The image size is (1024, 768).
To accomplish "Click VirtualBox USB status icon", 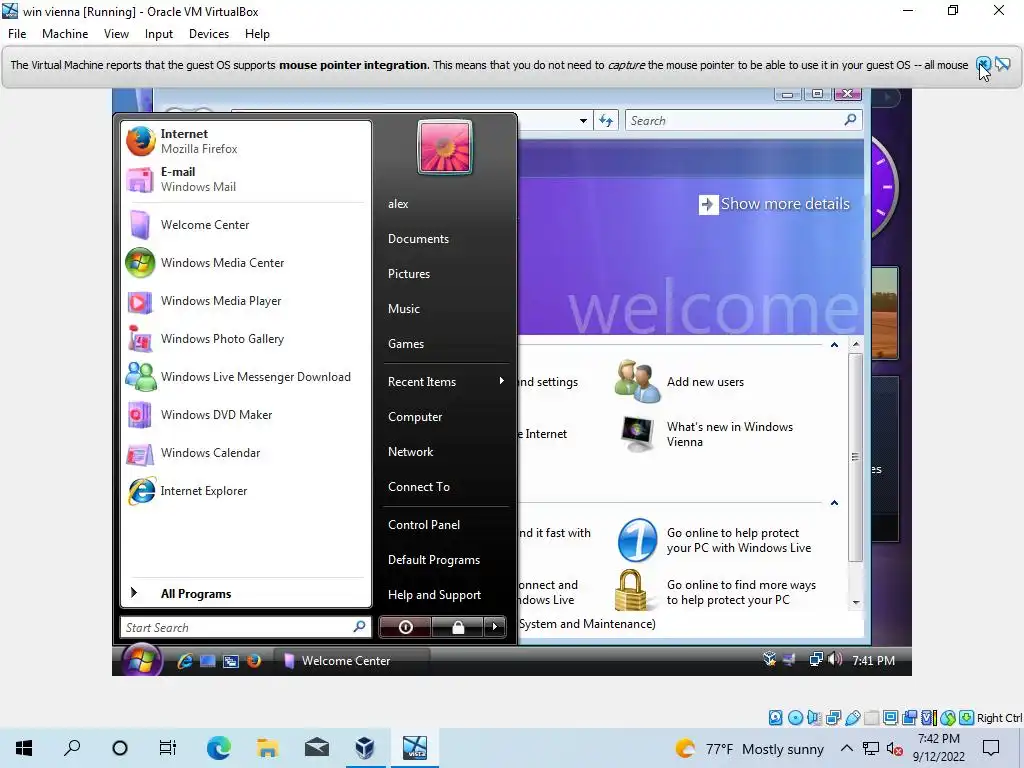I will (852, 718).
